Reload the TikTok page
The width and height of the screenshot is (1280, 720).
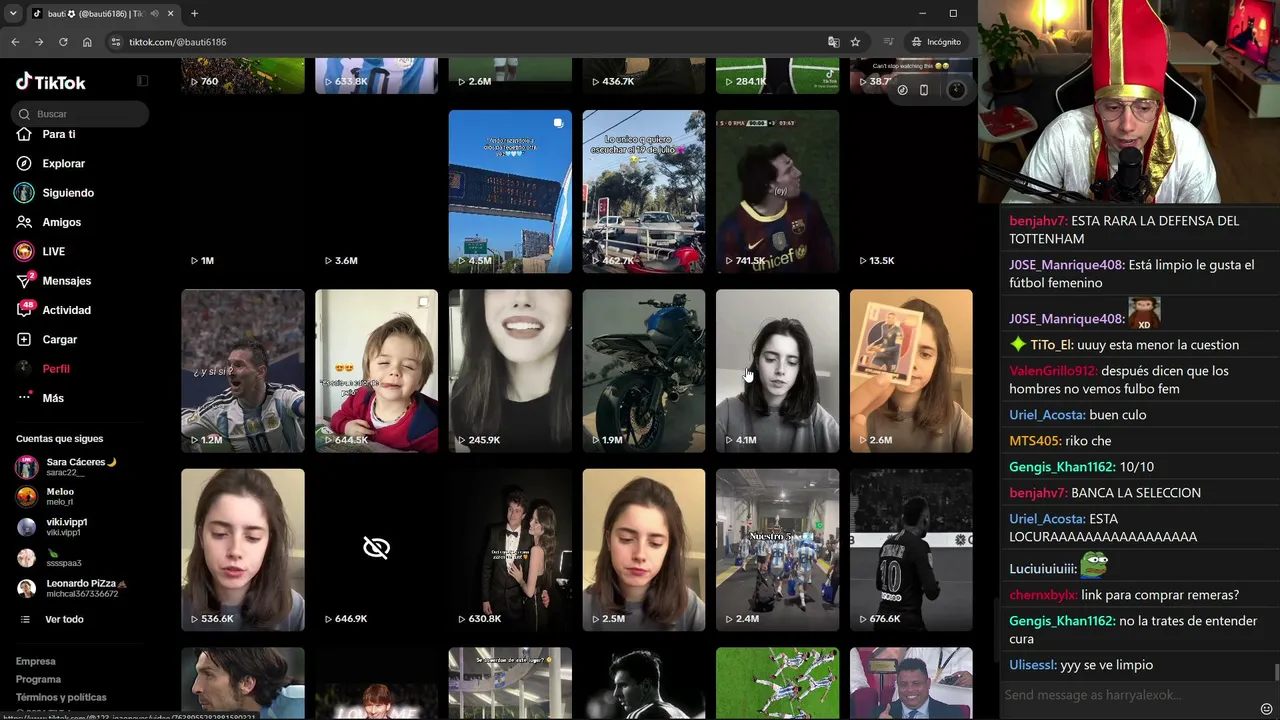point(63,42)
